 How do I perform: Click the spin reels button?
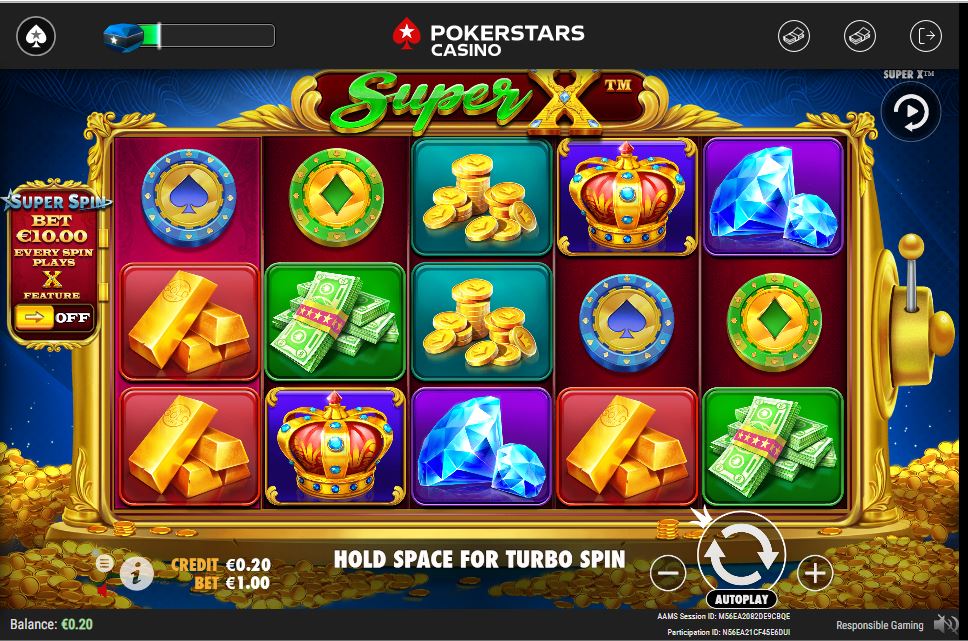741,553
